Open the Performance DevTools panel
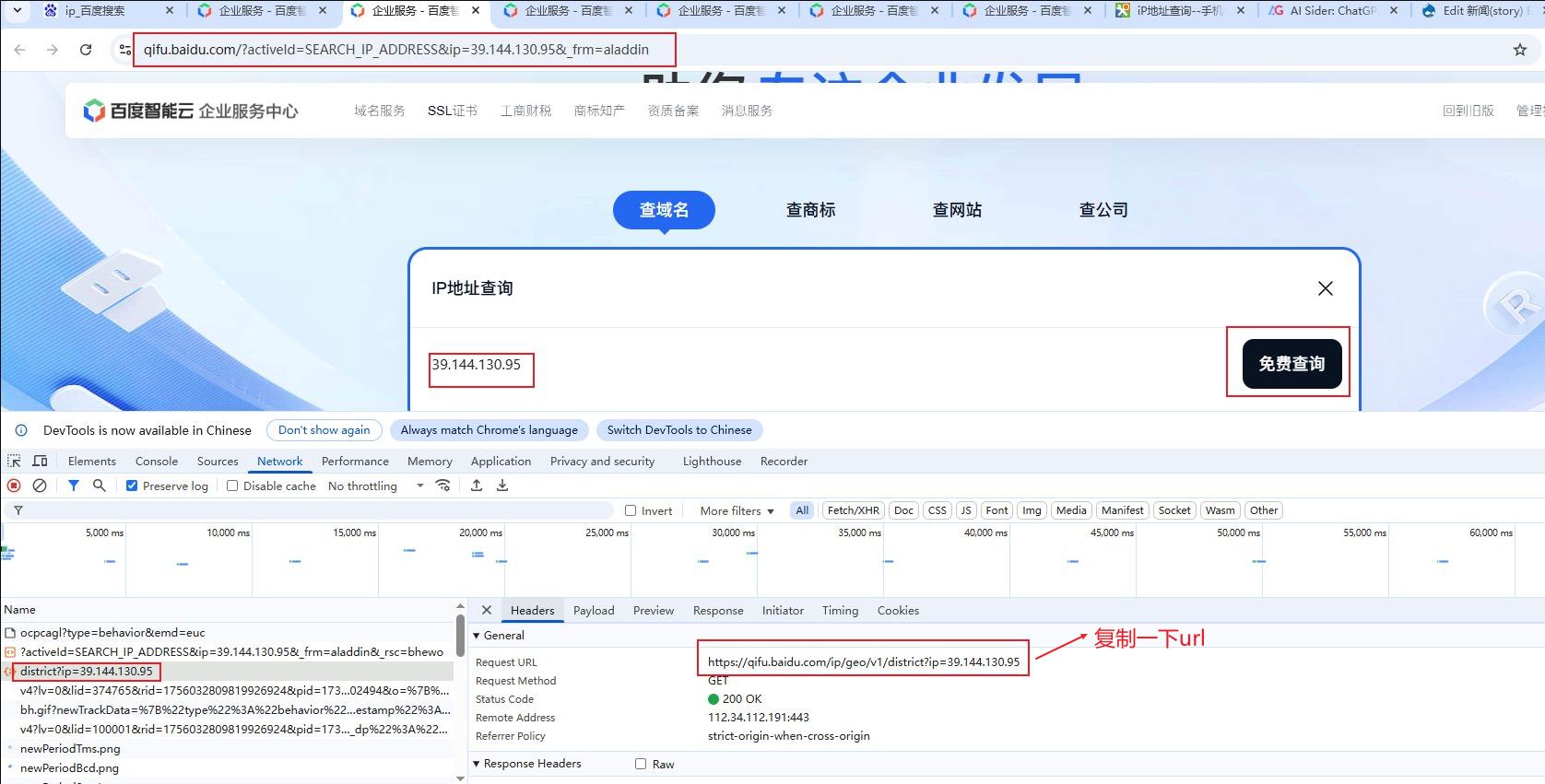The height and width of the screenshot is (784, 1545). click(x=355, y=462)
